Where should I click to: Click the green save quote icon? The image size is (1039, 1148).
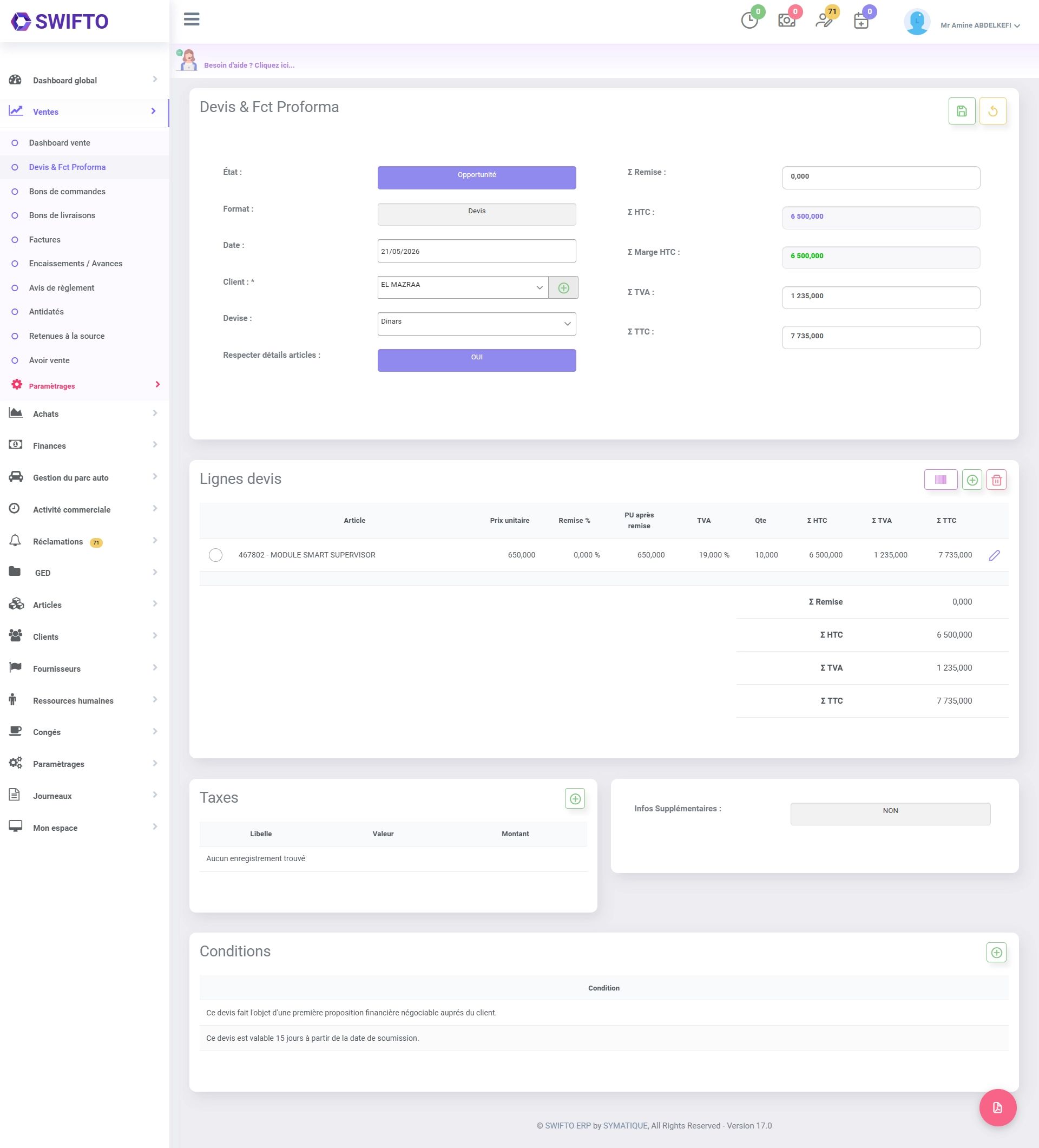(x=962, y=111)
